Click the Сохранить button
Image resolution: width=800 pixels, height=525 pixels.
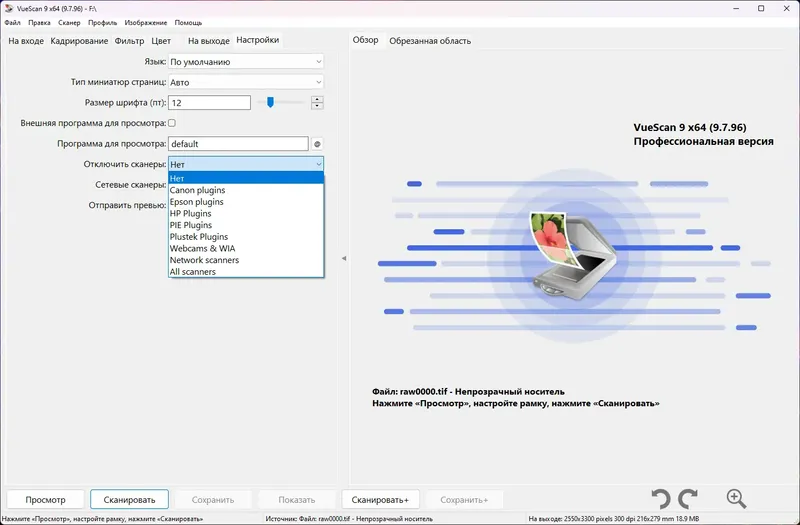213,499
